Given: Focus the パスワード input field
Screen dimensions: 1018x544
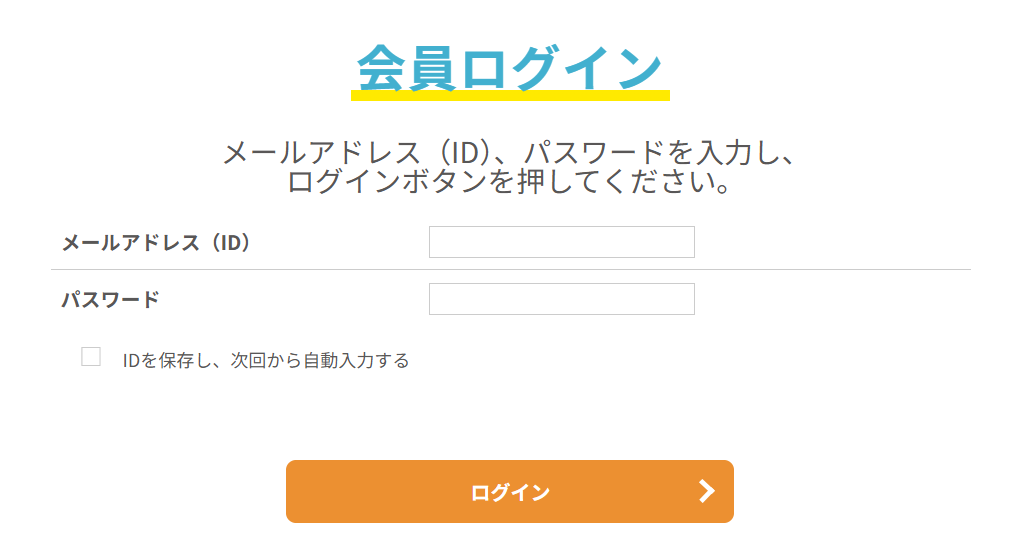Looking at the screenshot, I should pos(561,299).
